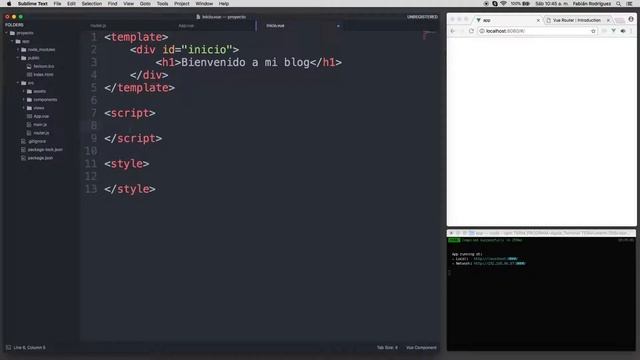Switch to the router.js editor tab

(x=98, y=26)
